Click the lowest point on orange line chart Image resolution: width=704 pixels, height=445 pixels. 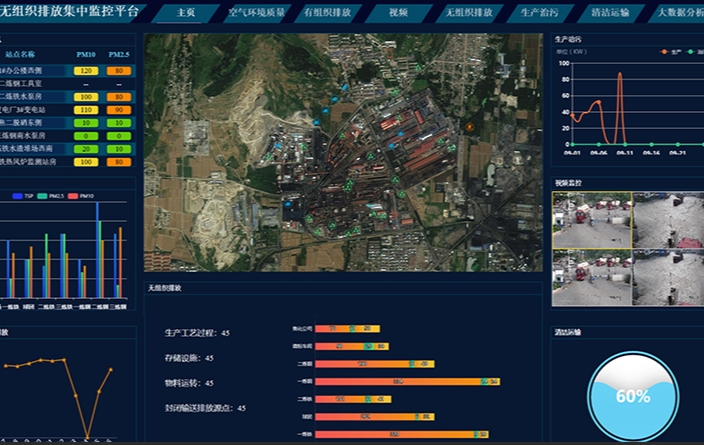tap(88, 437)
